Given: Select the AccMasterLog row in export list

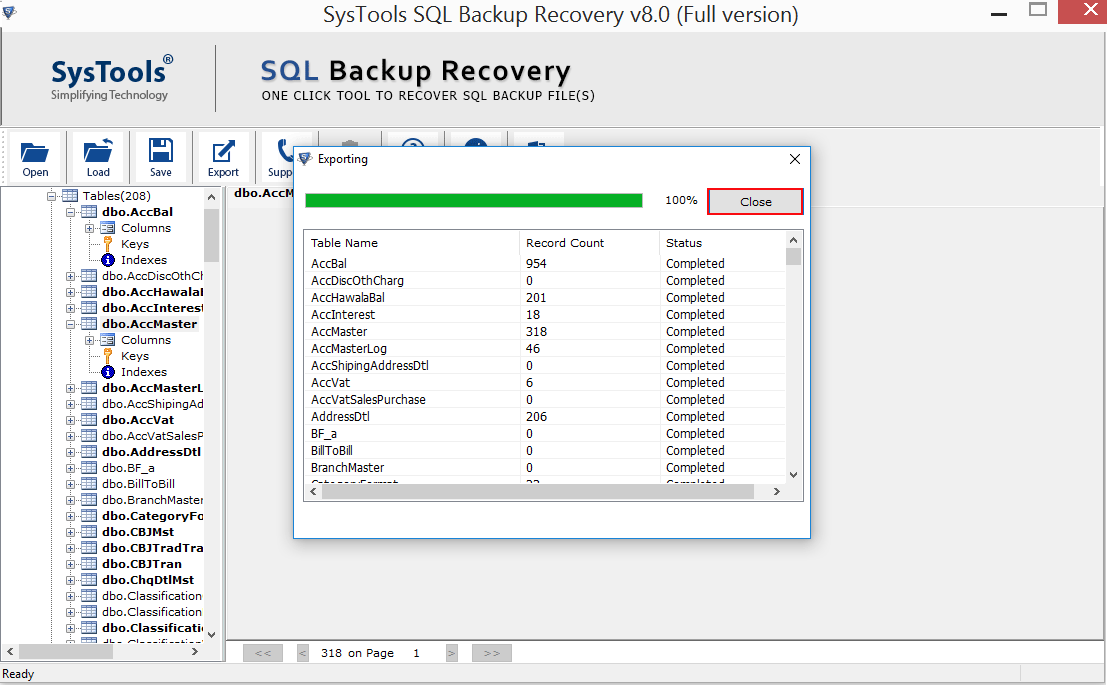Looking at the screenshot, I should pos(545,348).
